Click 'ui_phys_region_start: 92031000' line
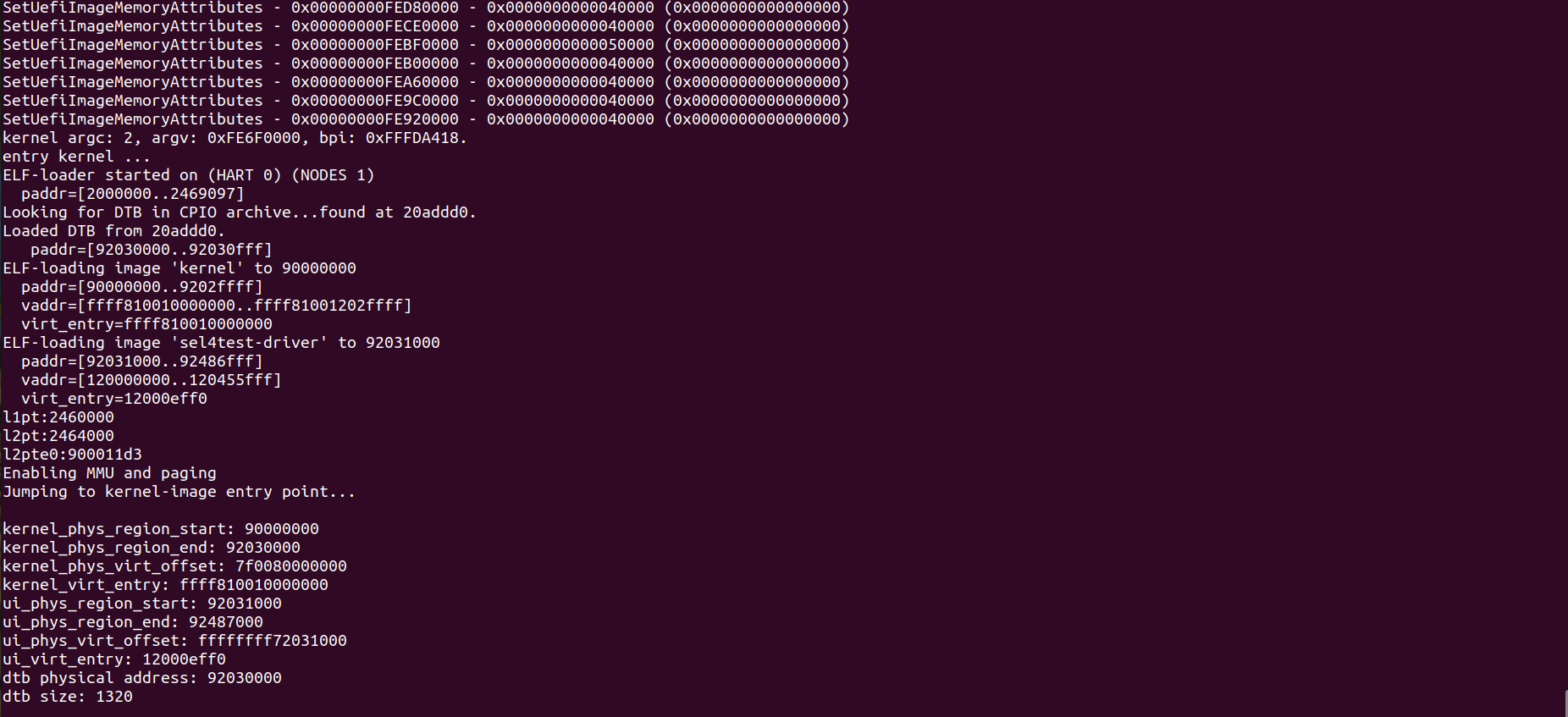1568x717 pixels. [142, 604]
